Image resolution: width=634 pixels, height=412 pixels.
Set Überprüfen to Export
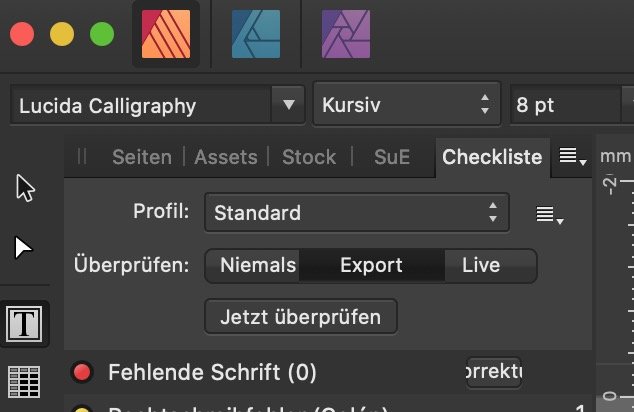point(372,266)
